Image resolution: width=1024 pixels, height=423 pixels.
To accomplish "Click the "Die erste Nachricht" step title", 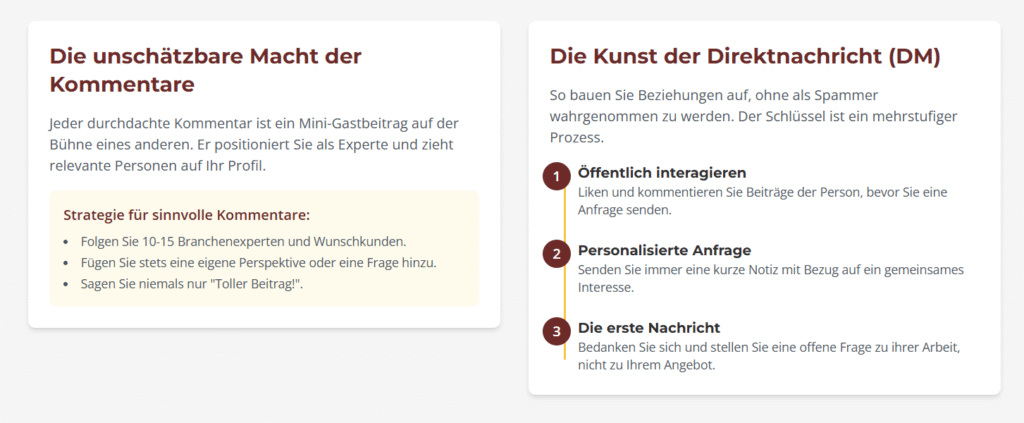I will (649, 327).
